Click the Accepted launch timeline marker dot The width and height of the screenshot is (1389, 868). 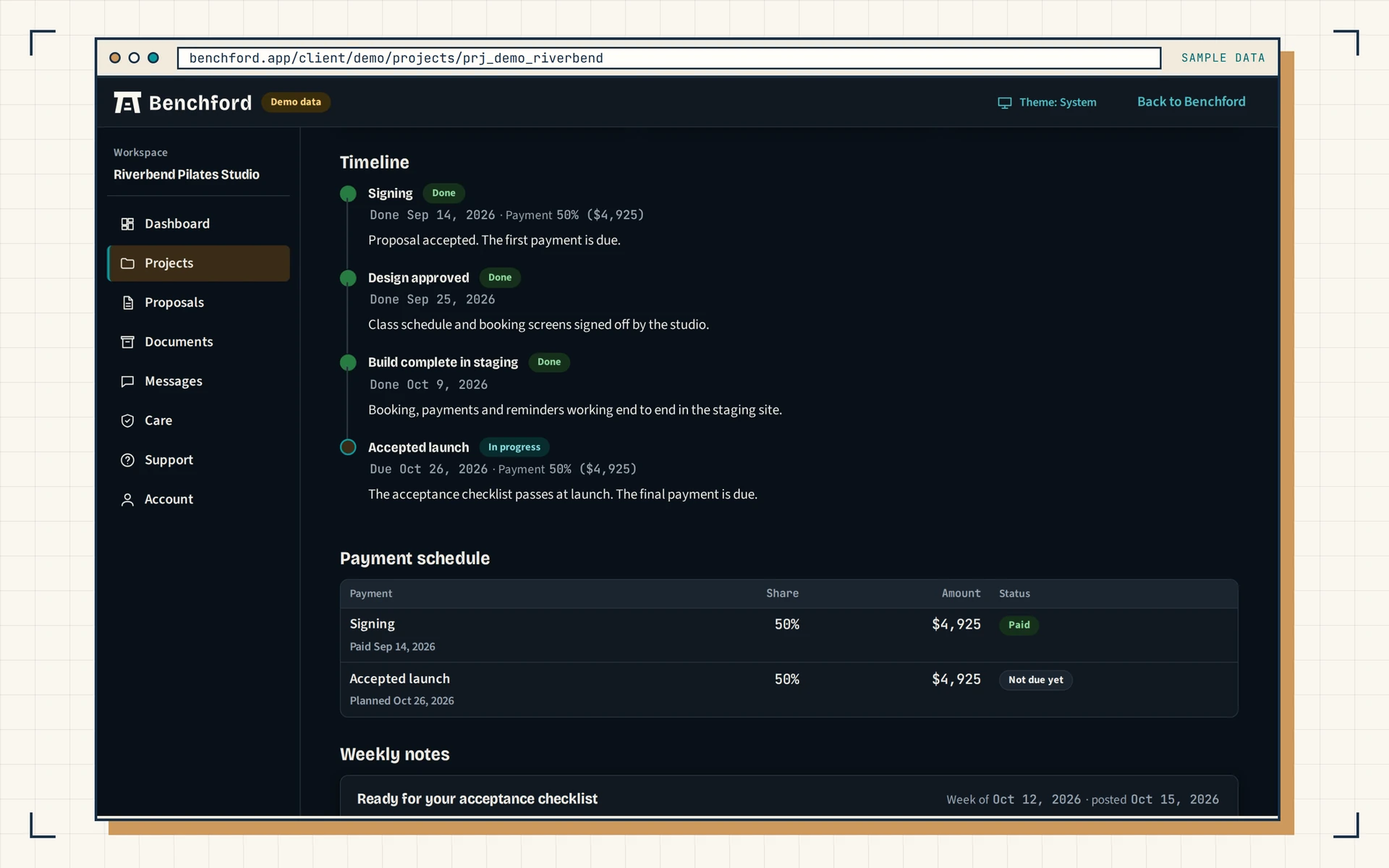(348, 447)
